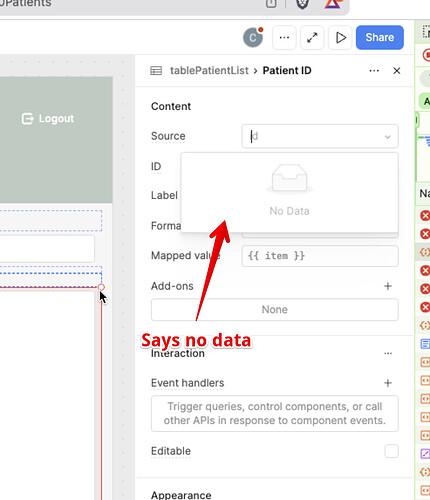Open app preview with play icon
Screen dimensions: 430x500
[340, 38]
